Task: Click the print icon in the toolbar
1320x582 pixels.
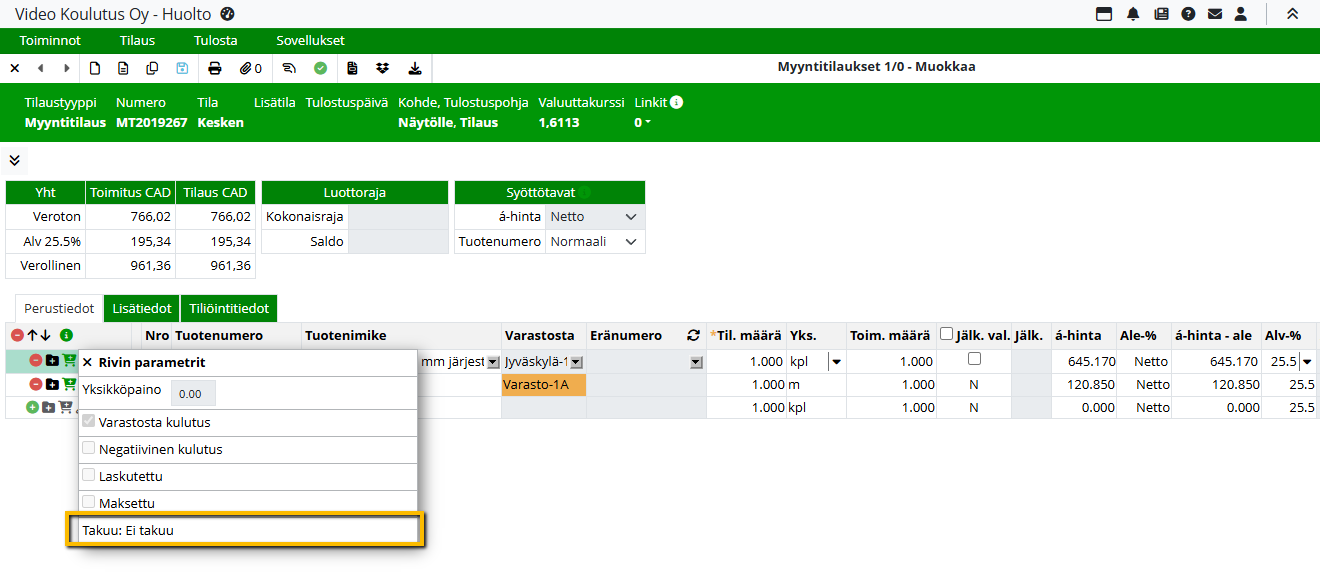Action: pos(214,68)
